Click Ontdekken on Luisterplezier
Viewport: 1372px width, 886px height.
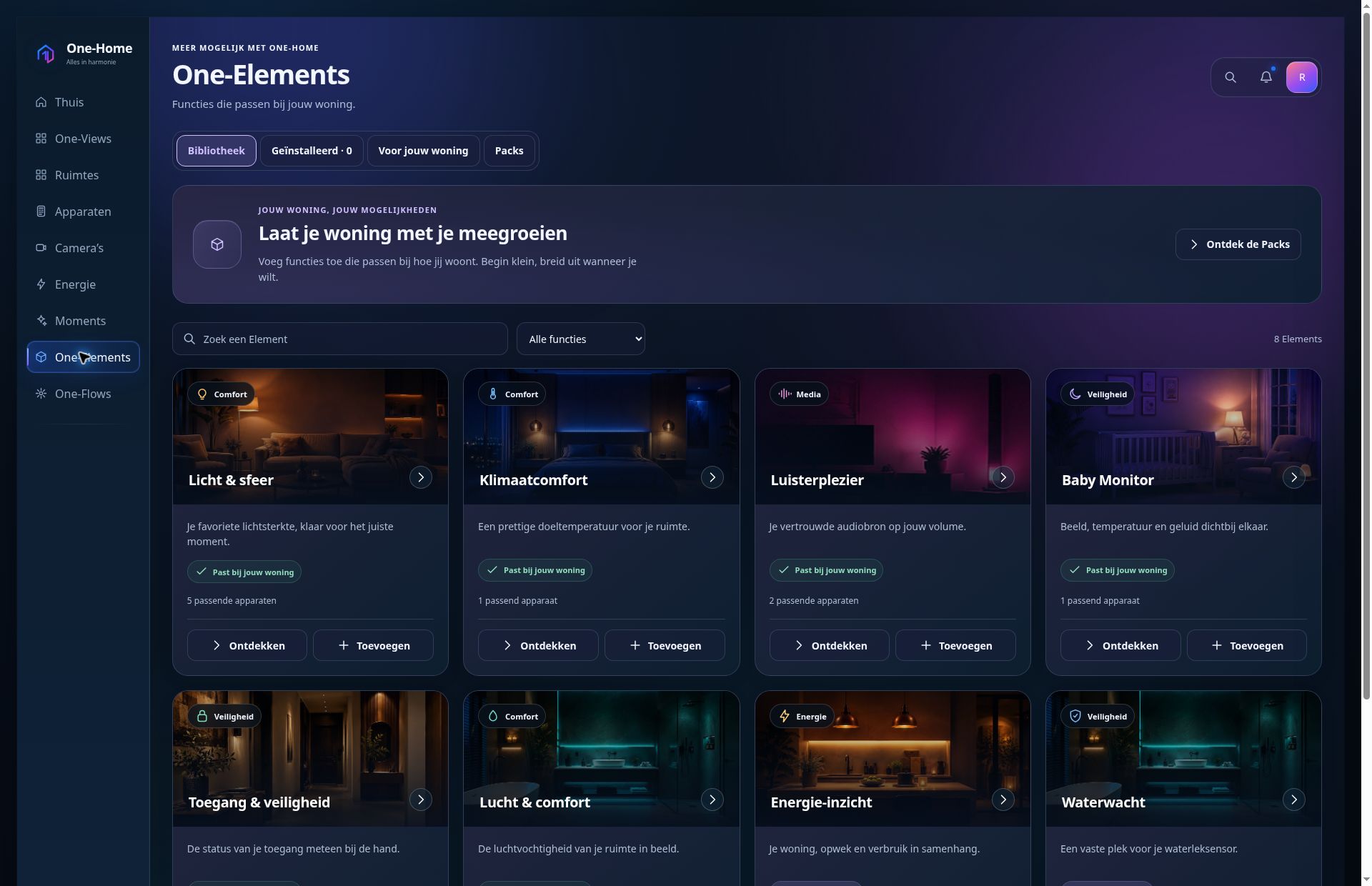[830, 645]
